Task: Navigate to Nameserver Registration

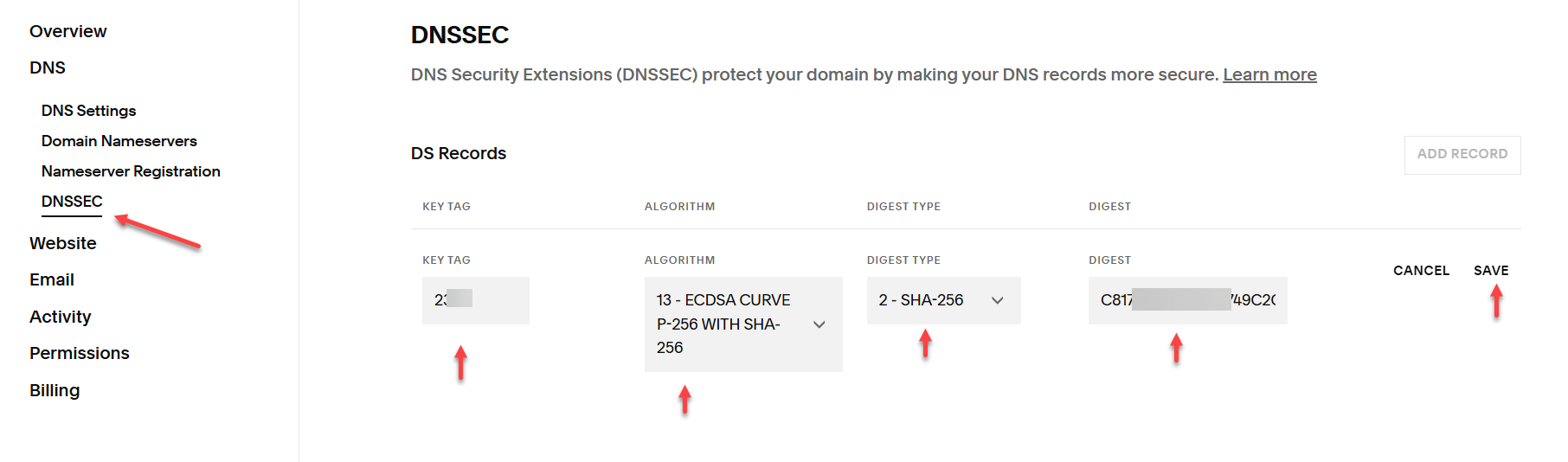Action: pyautogui.click(x=131, y=171)
